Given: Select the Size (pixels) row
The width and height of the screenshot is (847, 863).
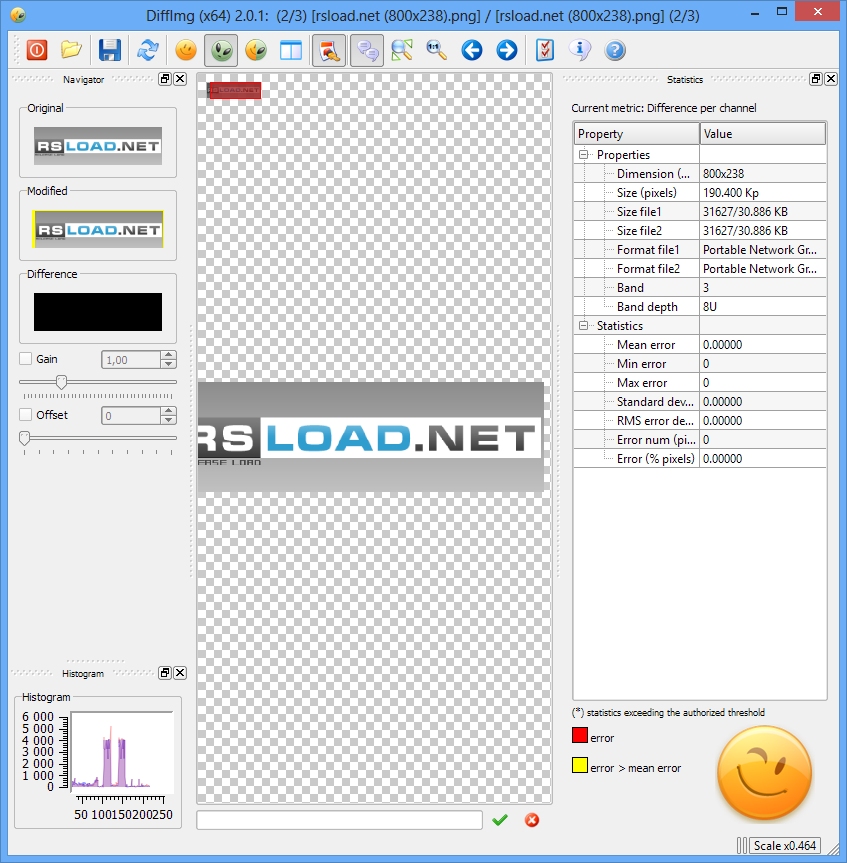Looking at the screenshot, I should 700,193.
